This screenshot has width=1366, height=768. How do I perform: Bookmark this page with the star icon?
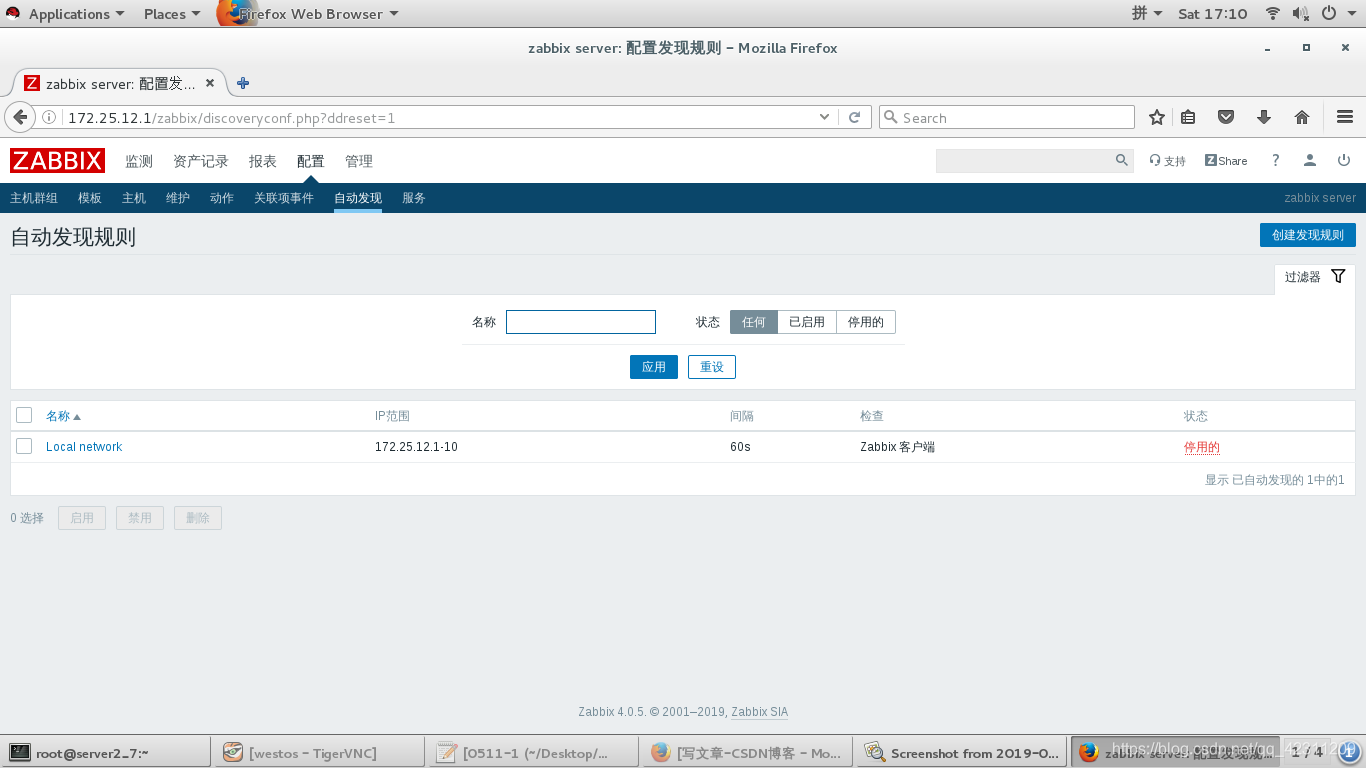coord(1157,117)
